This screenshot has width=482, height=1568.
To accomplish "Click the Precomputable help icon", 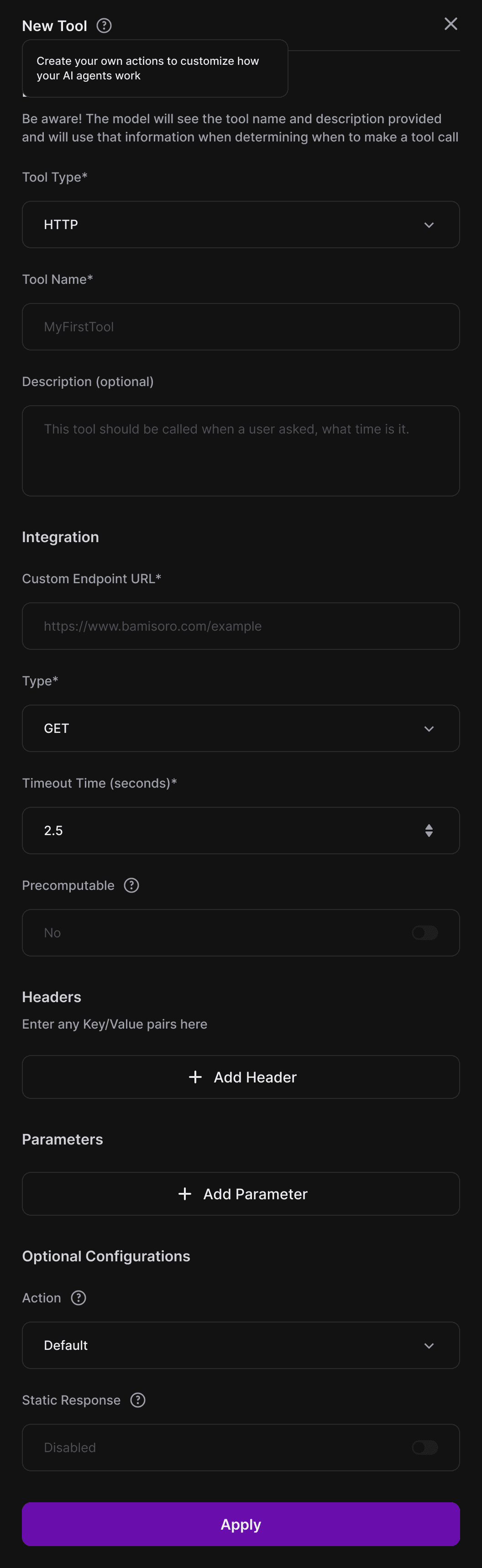I will [x=131, y=885].
